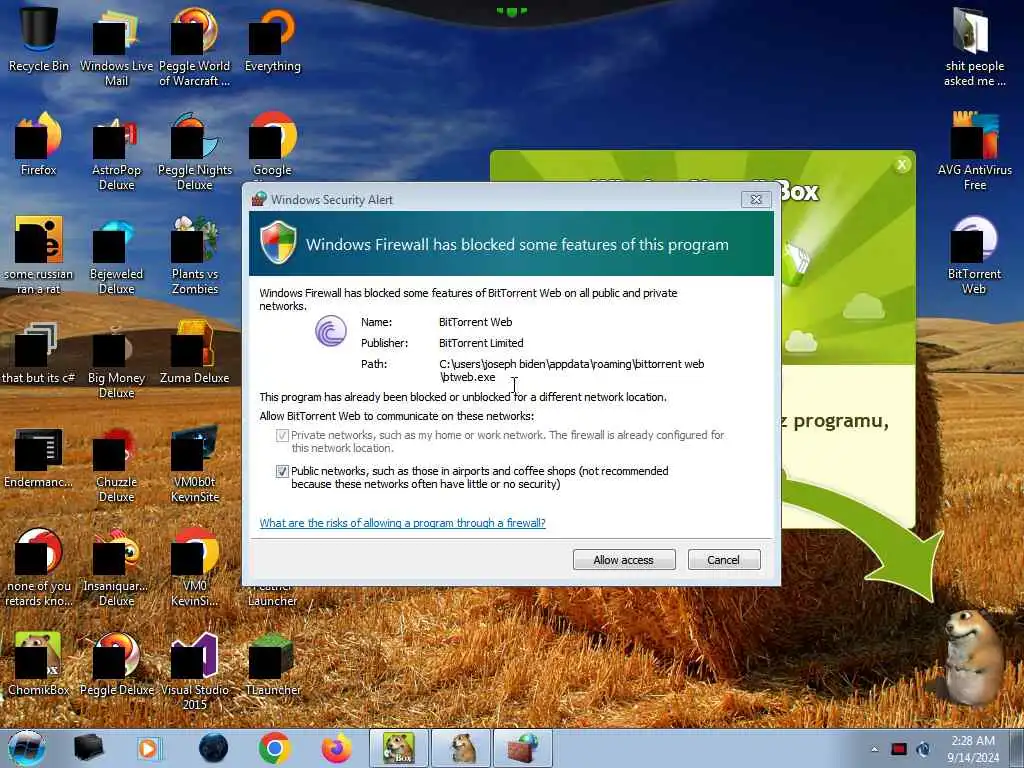Viewport: 1024px width, 768px height.
Task: Select the 'that but its c#' desktop icon
Action: click(39, 353)
